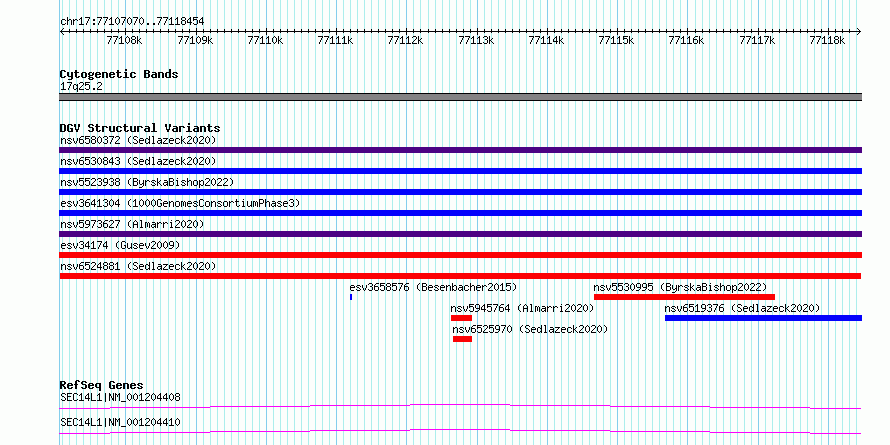
Task: Click nsv6530843 (Sedlazeck2020) variant label
Action: (138, 161)
